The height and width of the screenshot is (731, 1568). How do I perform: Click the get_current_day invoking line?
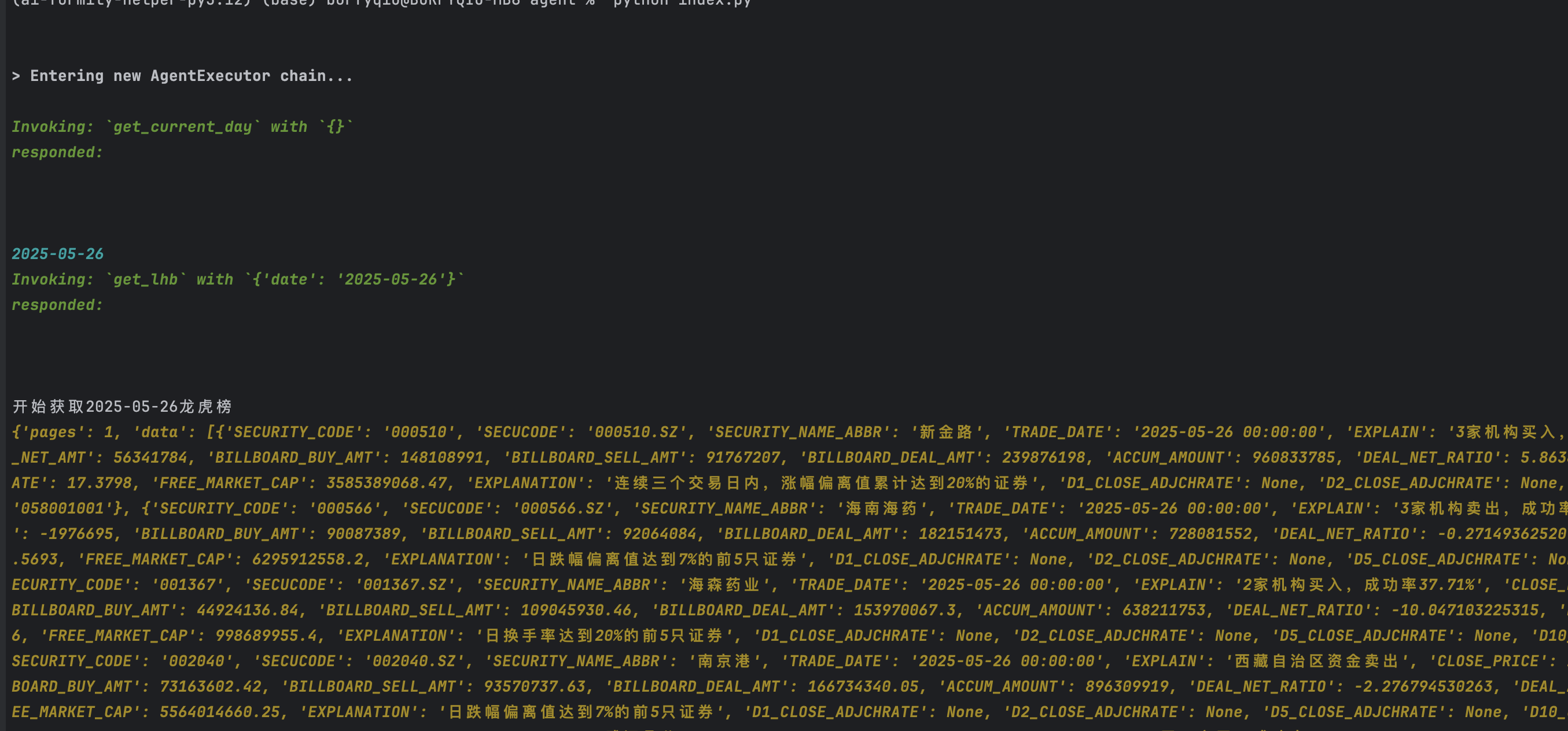(x=182, y=127)
